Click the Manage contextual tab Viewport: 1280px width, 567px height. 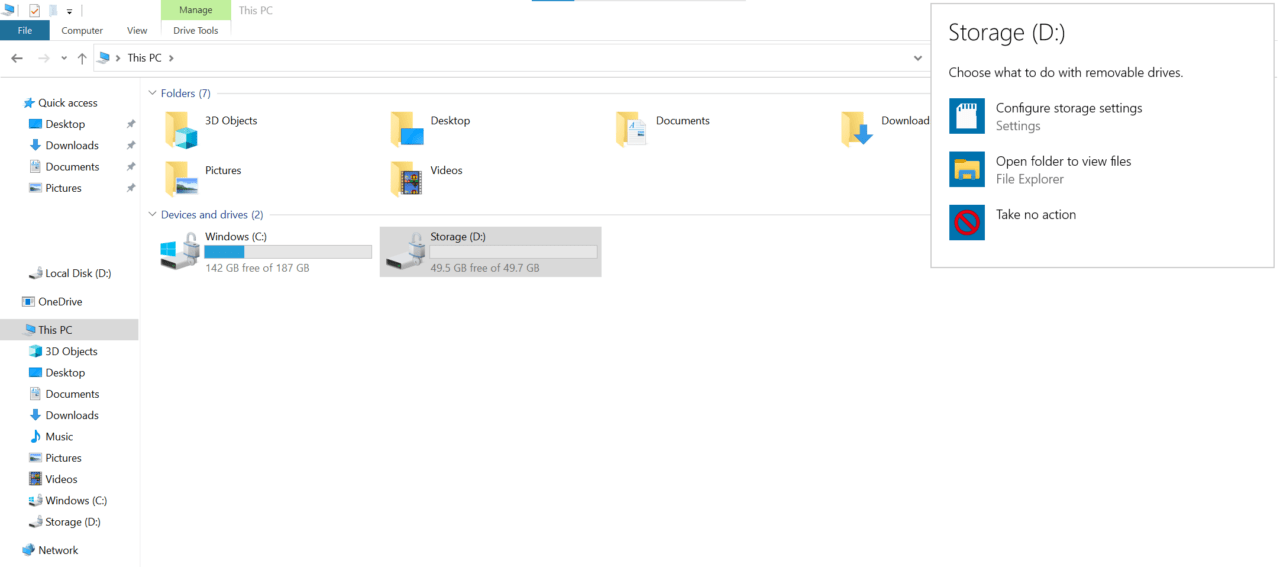(x=196, y=10)
